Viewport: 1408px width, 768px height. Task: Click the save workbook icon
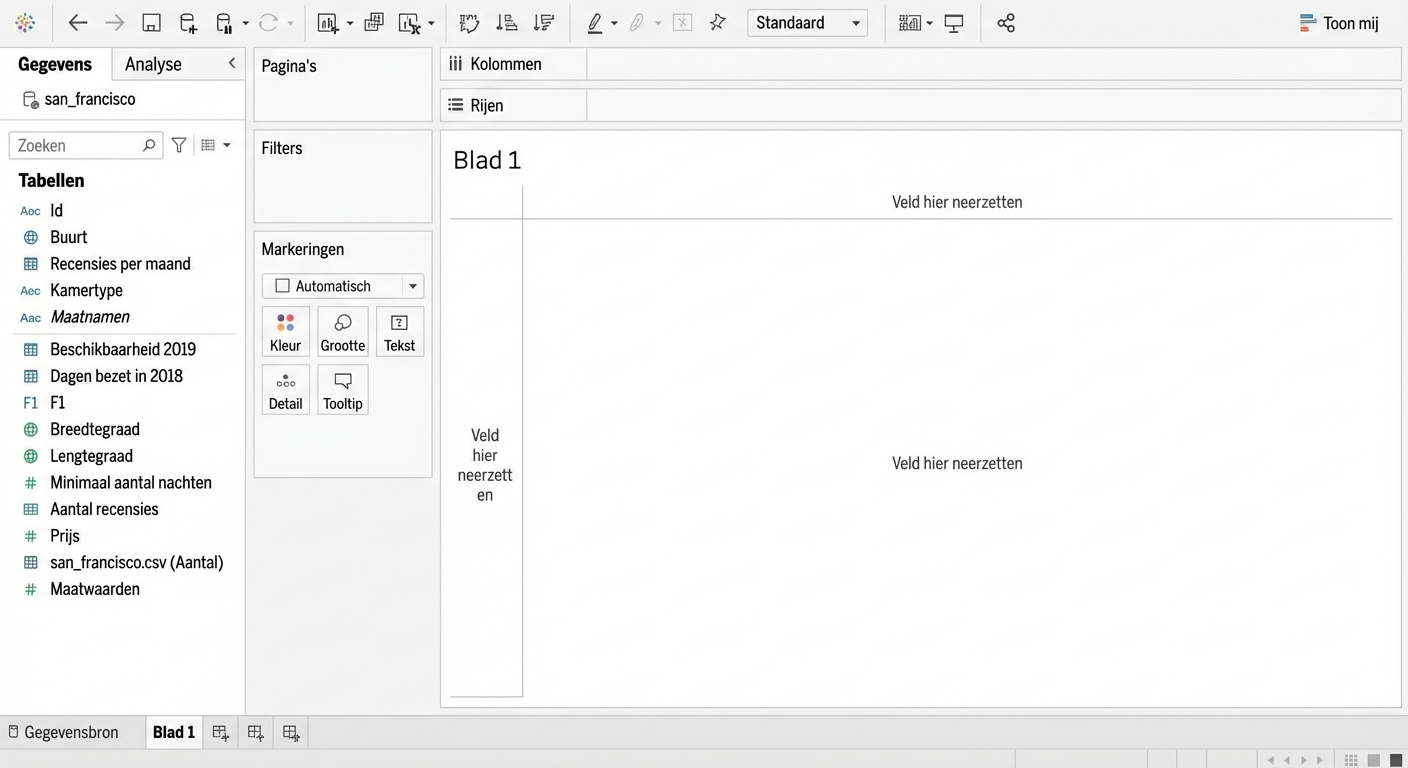click(151, 23)
